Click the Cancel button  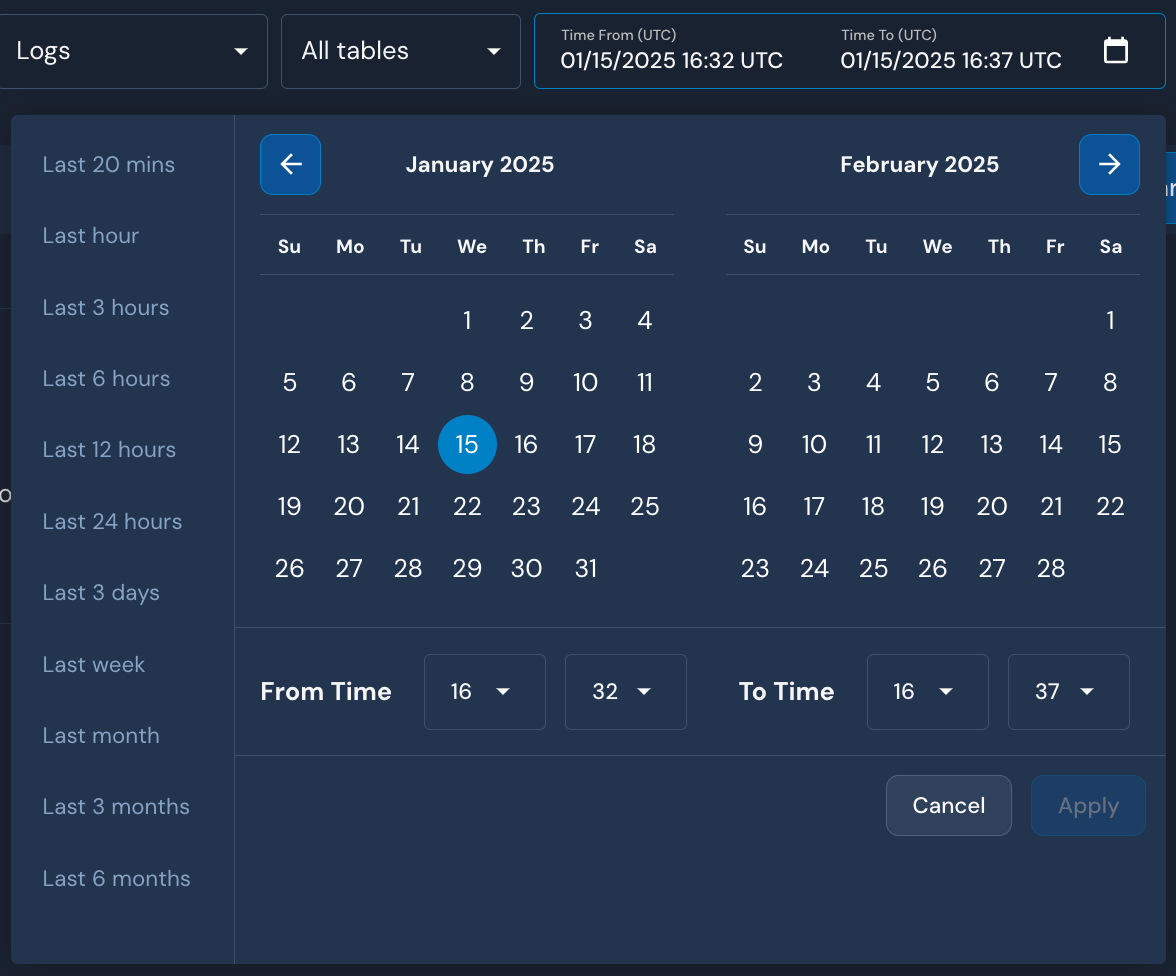tap(948, 805)
